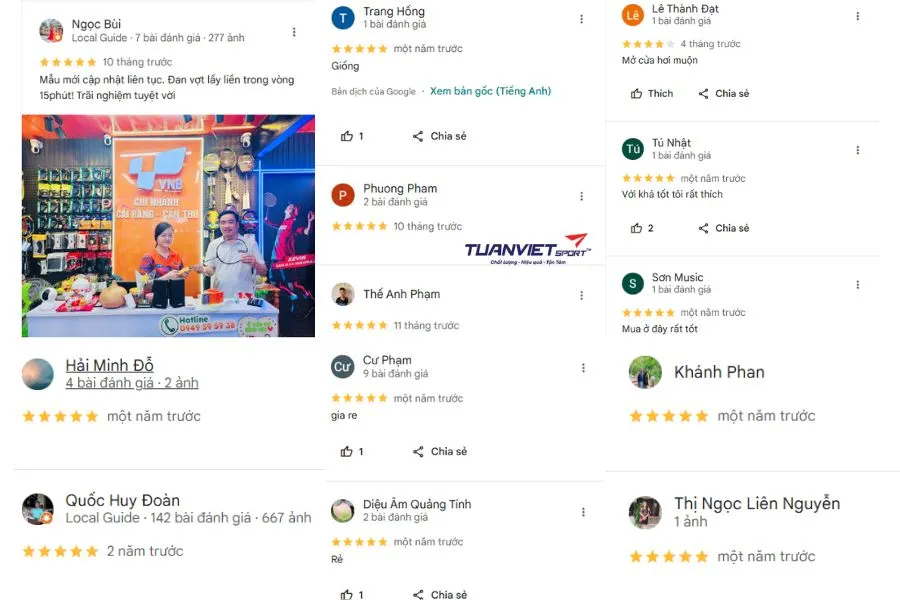
Task: Expand options for Sơn Music's review
Action: coord(858,285)
